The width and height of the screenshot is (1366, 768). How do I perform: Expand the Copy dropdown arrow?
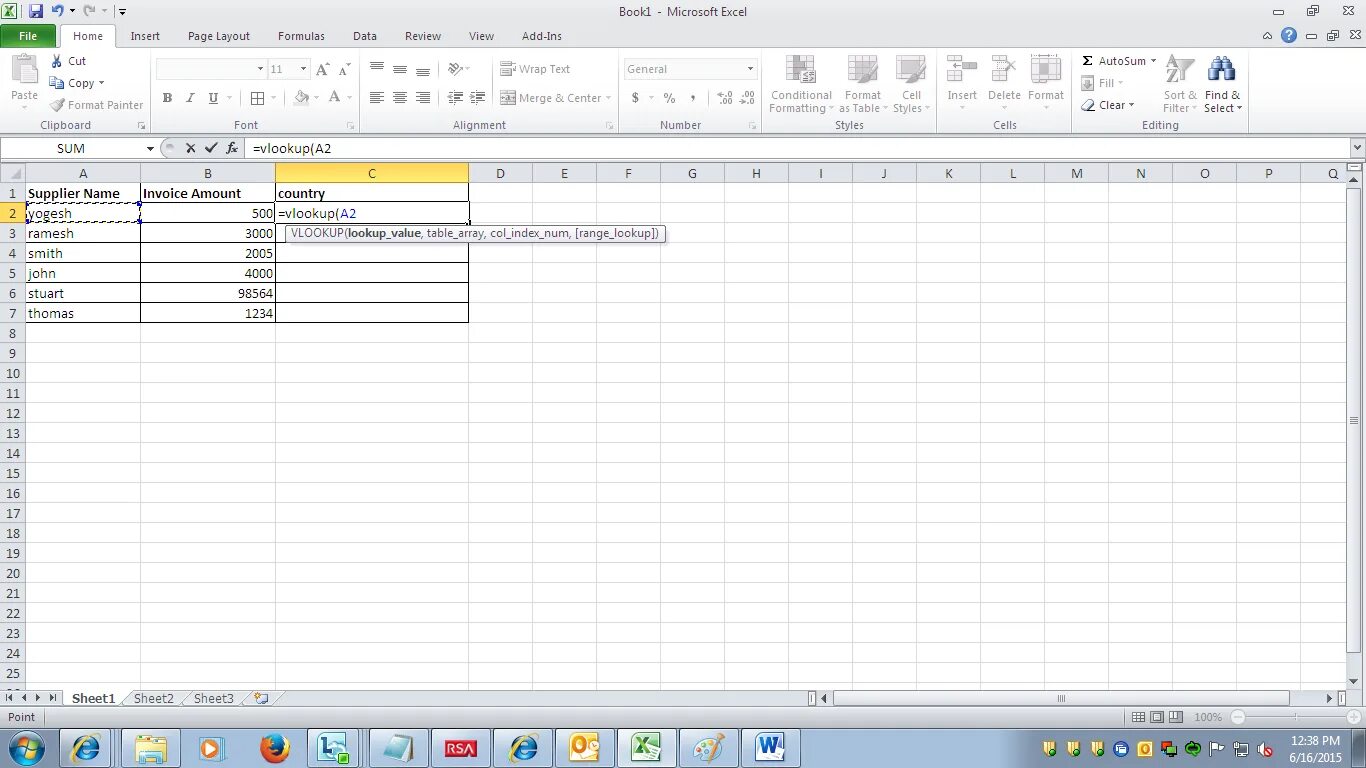pos(101,83)
